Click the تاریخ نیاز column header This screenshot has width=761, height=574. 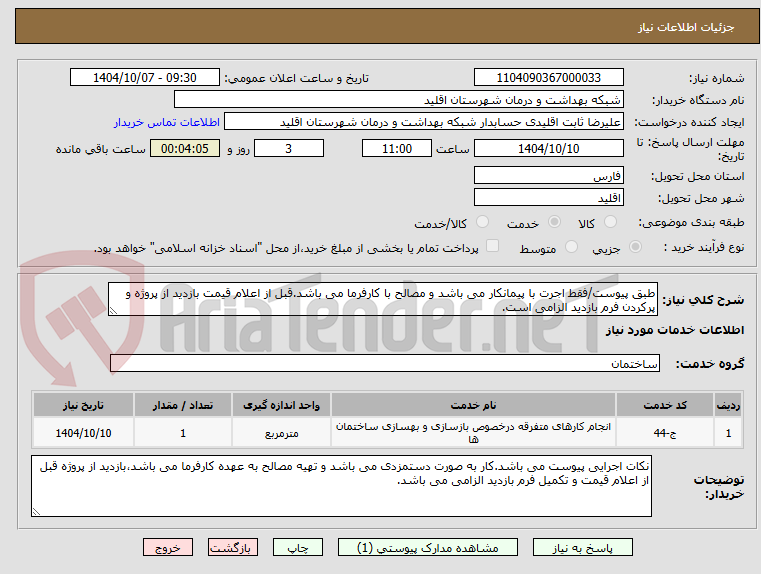pyautogui.click(x=83, y=405)
